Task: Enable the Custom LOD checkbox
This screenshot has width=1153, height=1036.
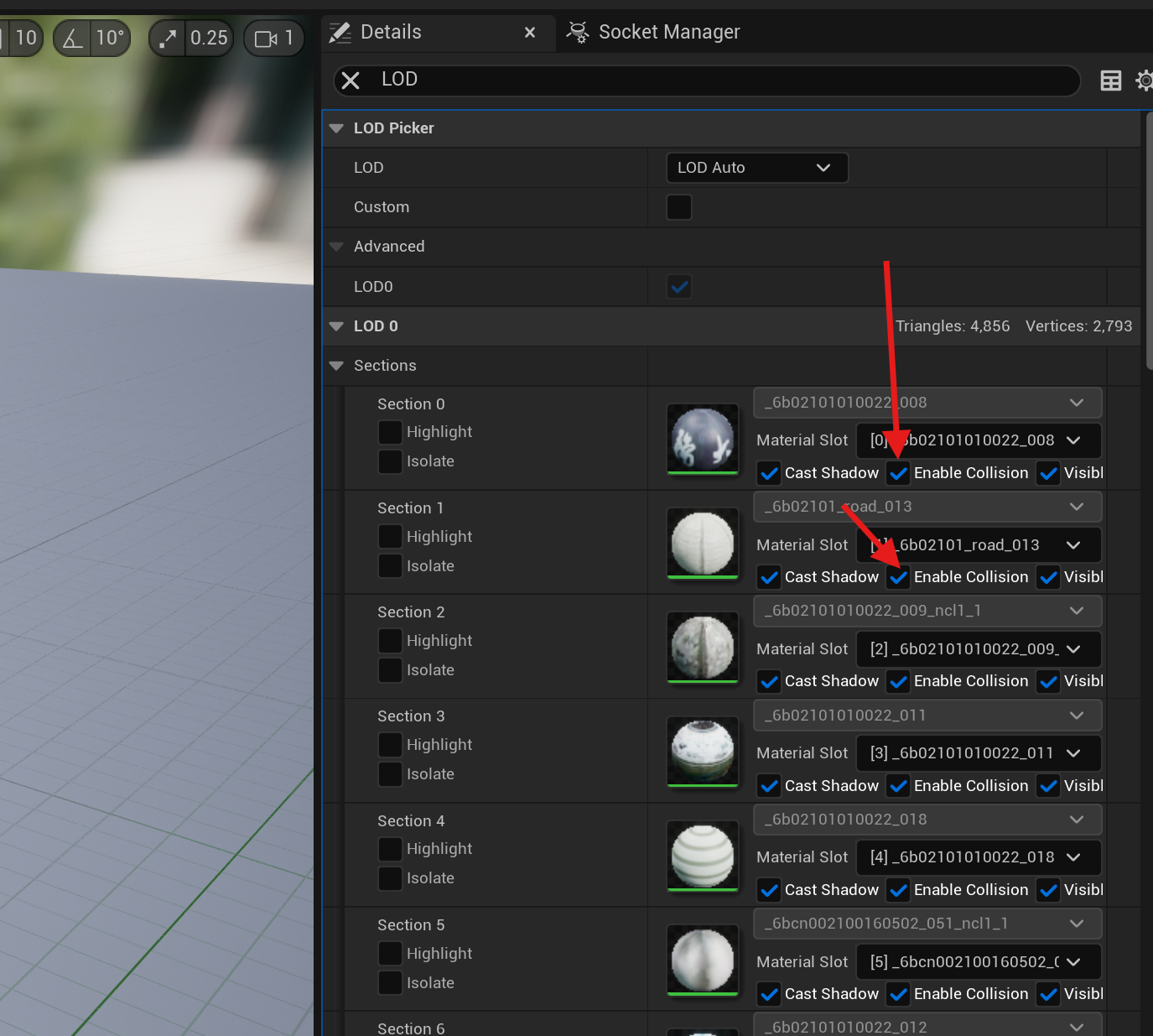Action: point(678,207)
